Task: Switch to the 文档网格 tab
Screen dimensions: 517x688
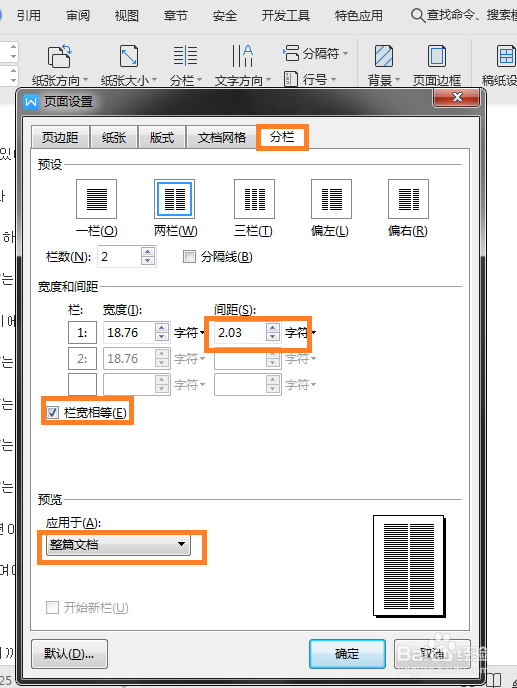Action: click(x=222, y=138)
